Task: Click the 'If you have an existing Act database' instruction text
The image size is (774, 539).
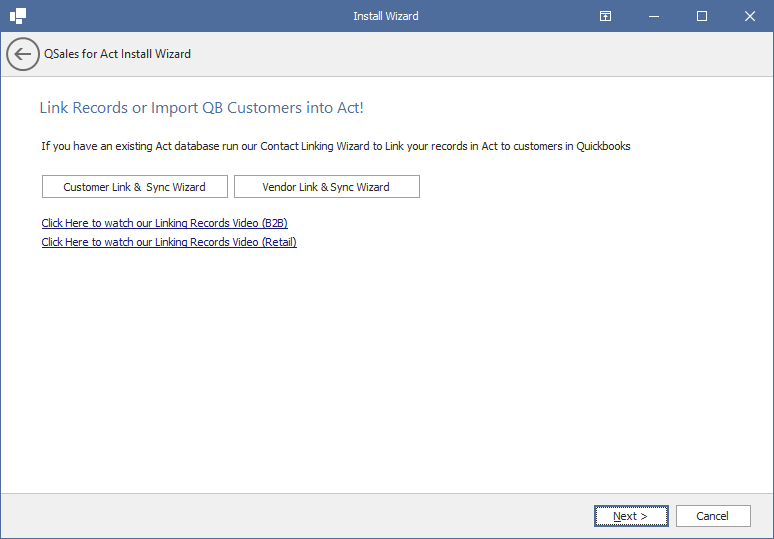Action: click(336, 146)
